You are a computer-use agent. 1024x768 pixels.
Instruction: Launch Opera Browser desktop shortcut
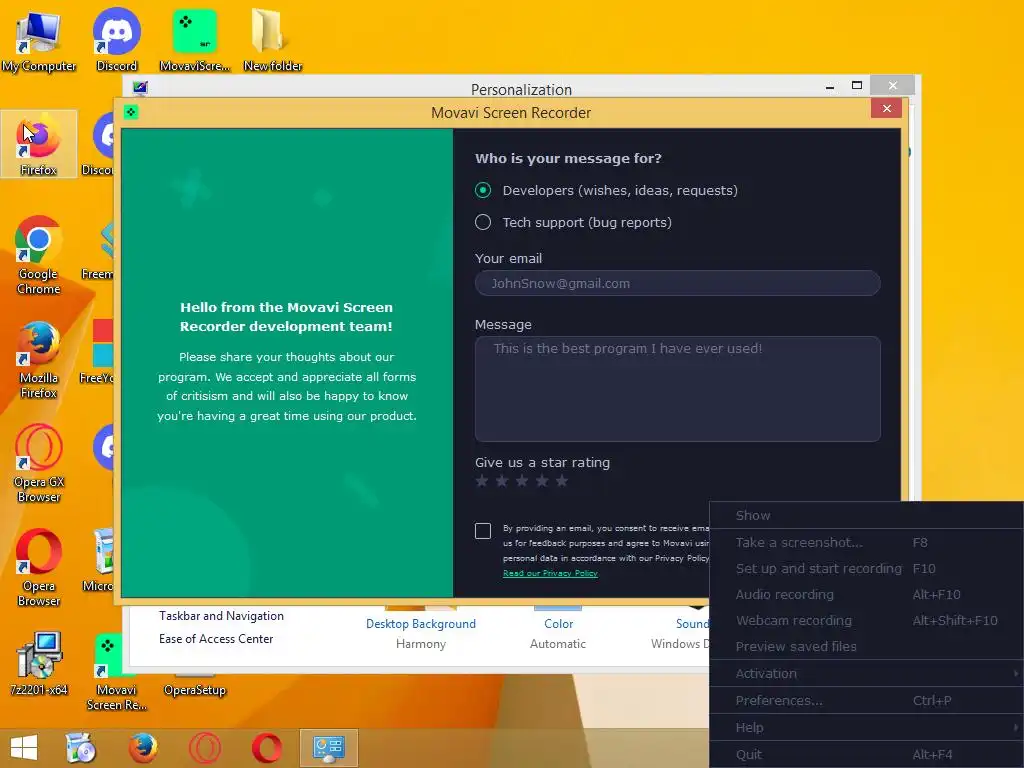point(39,568)
